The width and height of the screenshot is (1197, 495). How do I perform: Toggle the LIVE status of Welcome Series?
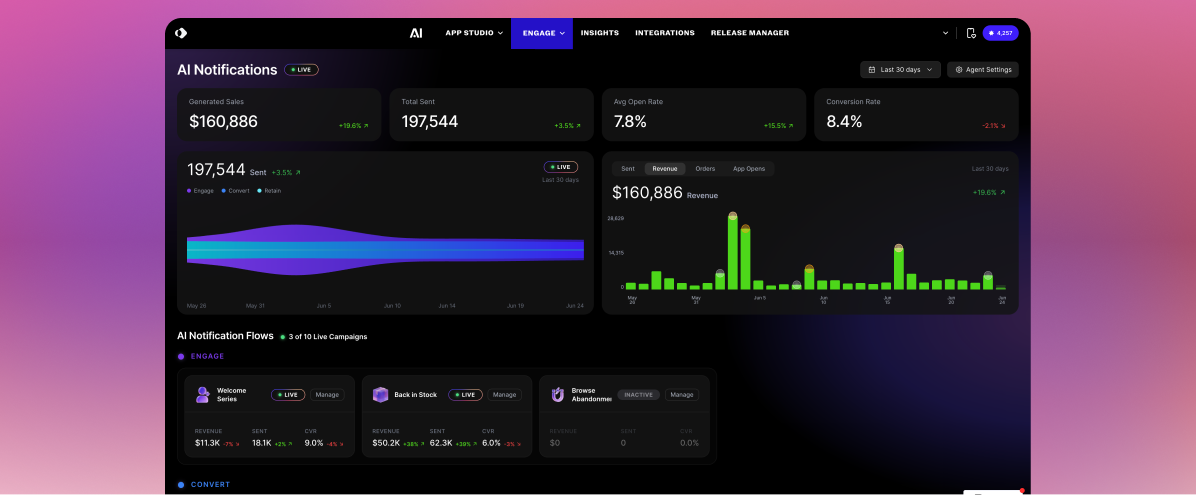(288, 395)
